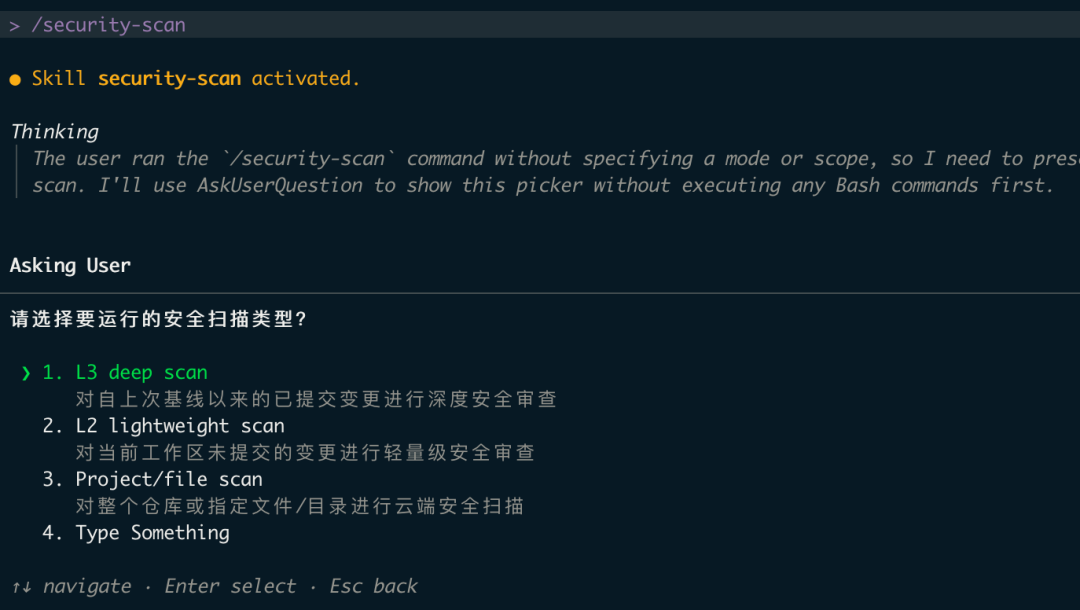Choose L2 lightweight scan option

tap(163, 426)
